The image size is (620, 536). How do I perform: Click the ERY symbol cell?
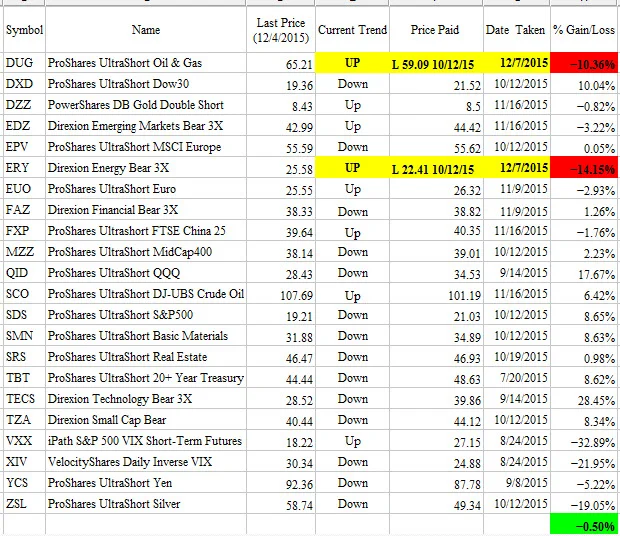pyautogui.click(x=24, y=168)
